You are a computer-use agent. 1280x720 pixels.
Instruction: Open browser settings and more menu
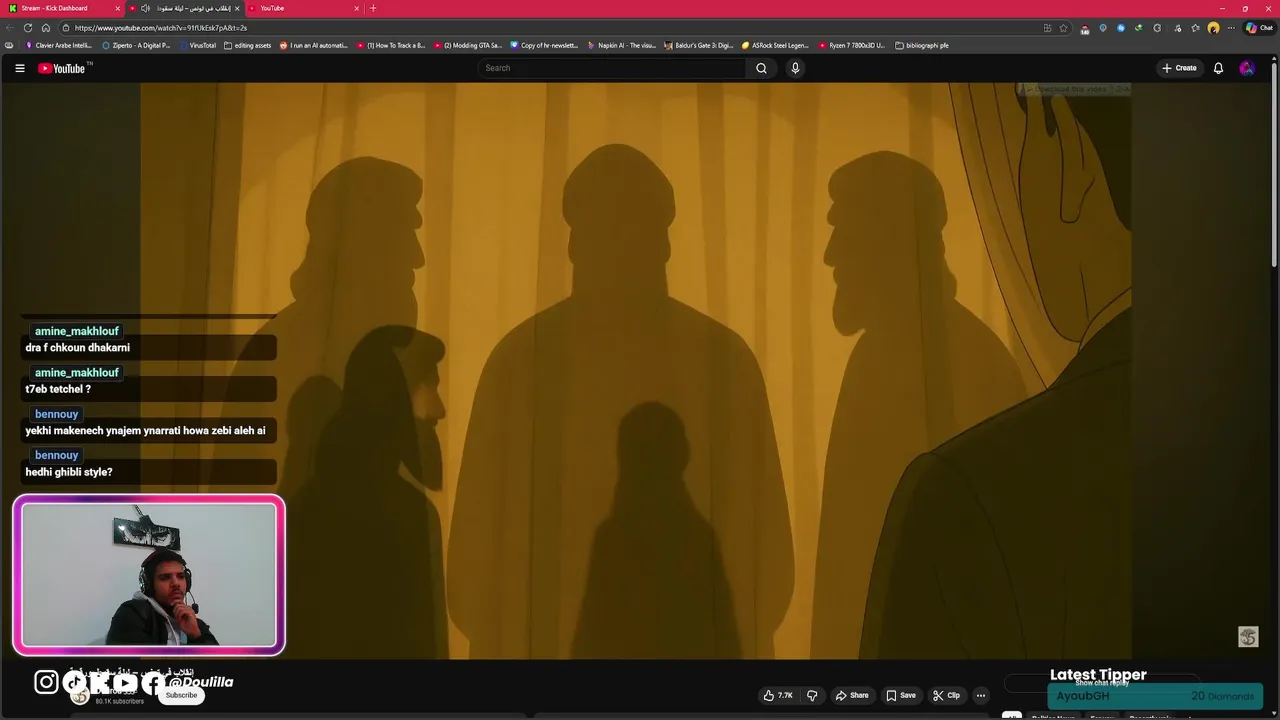tap(1231, 28)
